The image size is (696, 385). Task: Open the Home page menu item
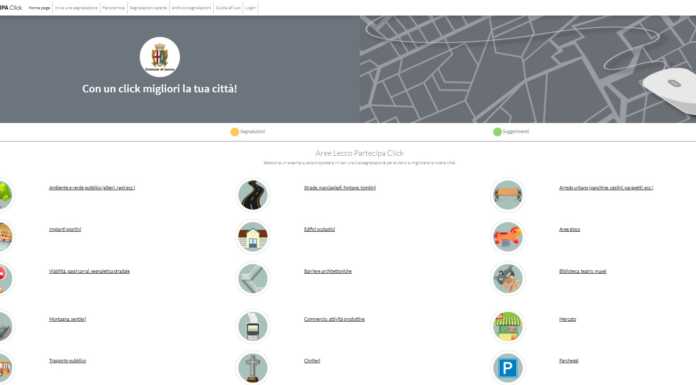pos(39,8)
